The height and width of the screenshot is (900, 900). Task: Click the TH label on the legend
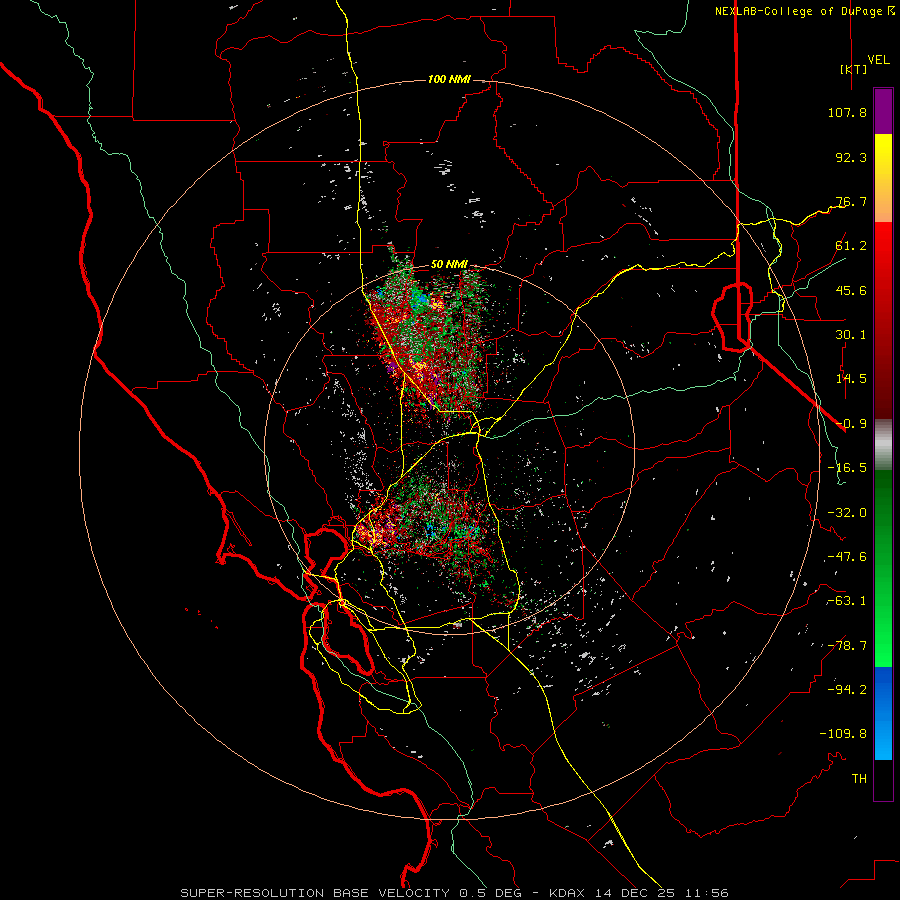[859, 779]
